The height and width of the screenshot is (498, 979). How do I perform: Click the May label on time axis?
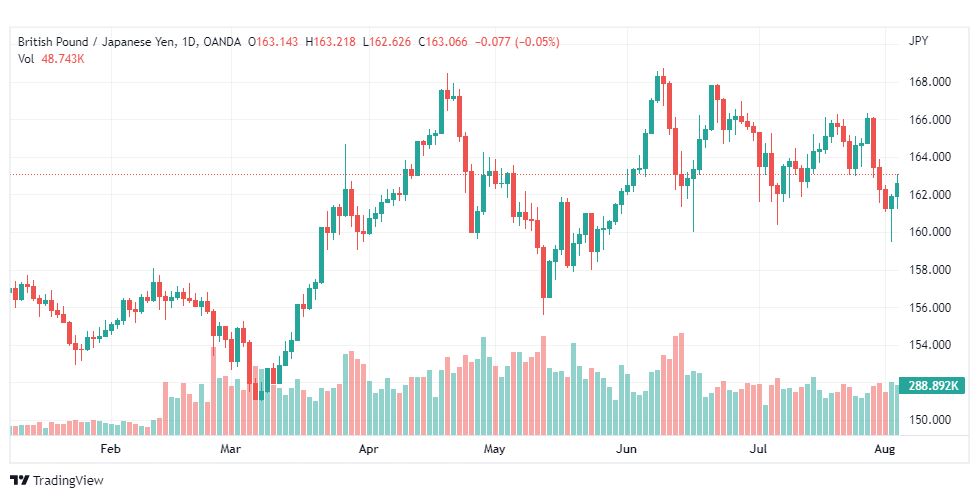(x=494, y=449)
